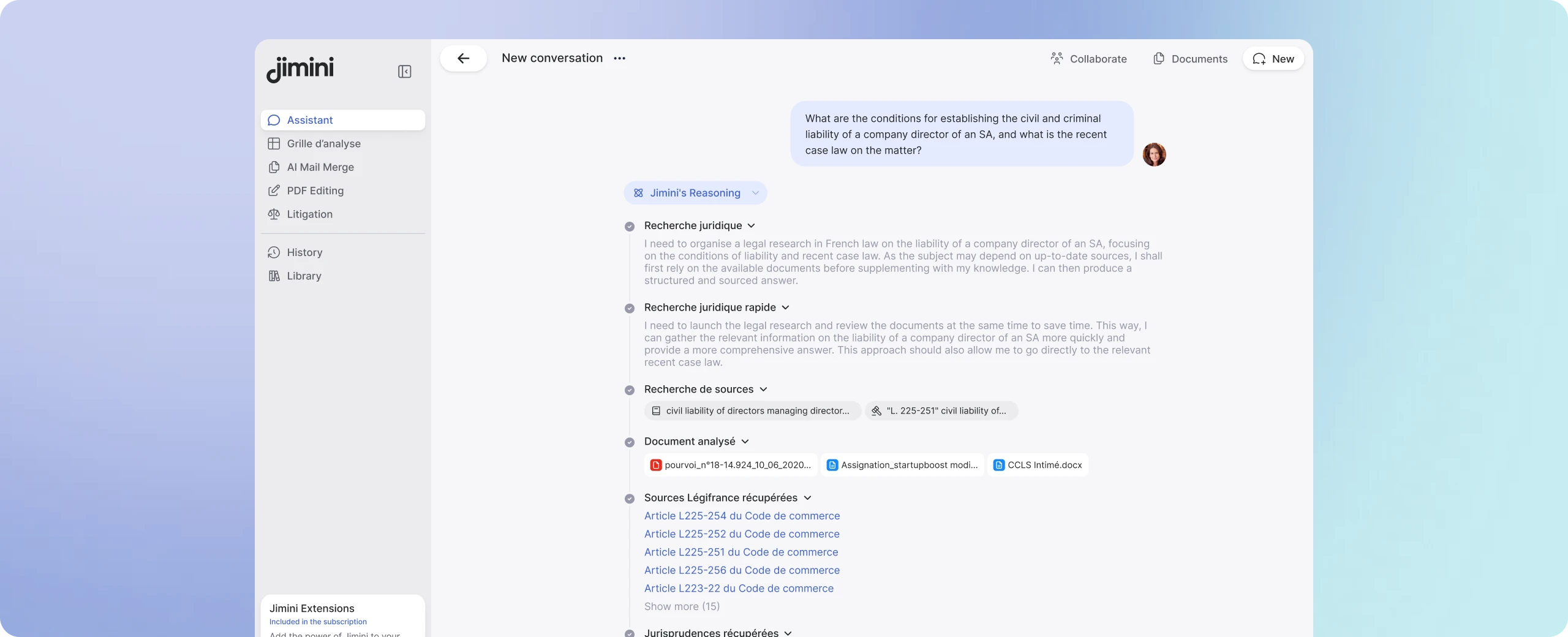Click the Document analysé status icon
1568x637 pixels.
tap(630, 442)
